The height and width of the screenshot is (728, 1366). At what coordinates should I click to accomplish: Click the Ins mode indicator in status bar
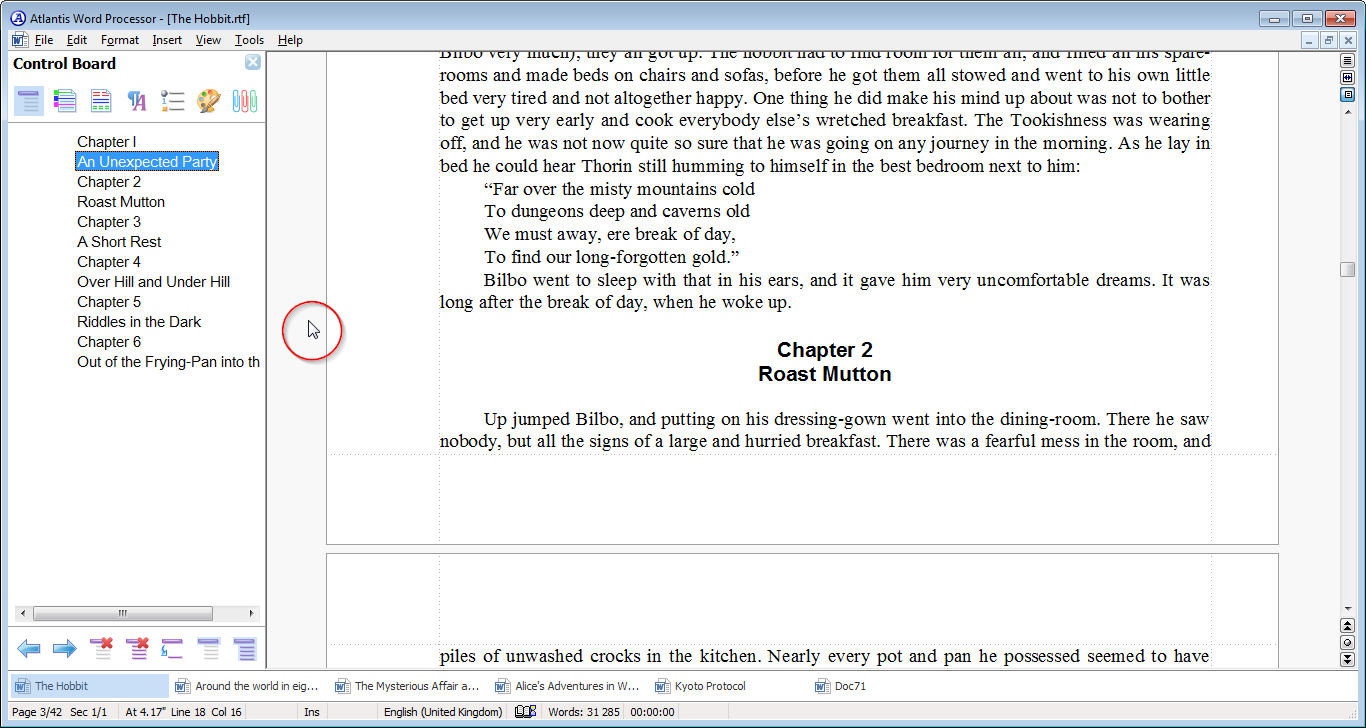[x=312, y=712]
